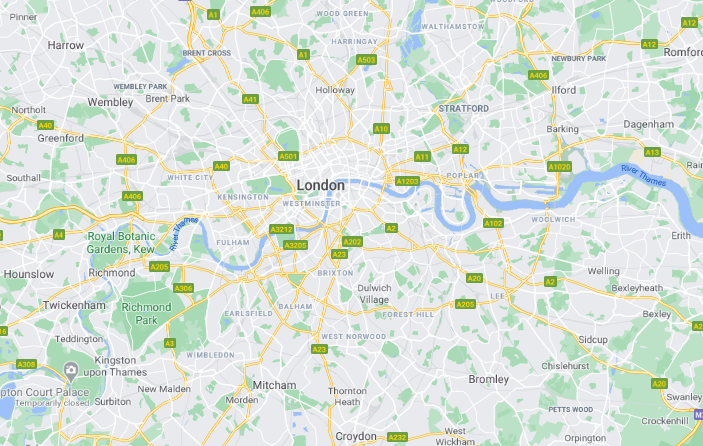The image size is (703, 446).
Task: Select the Dagenham place label
Action: point(648,124)
